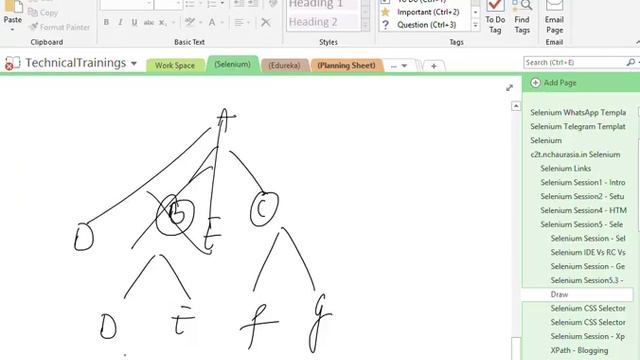Click the font color A icon
This screenshot has width=640, height=360.
[x=212, y=22]
